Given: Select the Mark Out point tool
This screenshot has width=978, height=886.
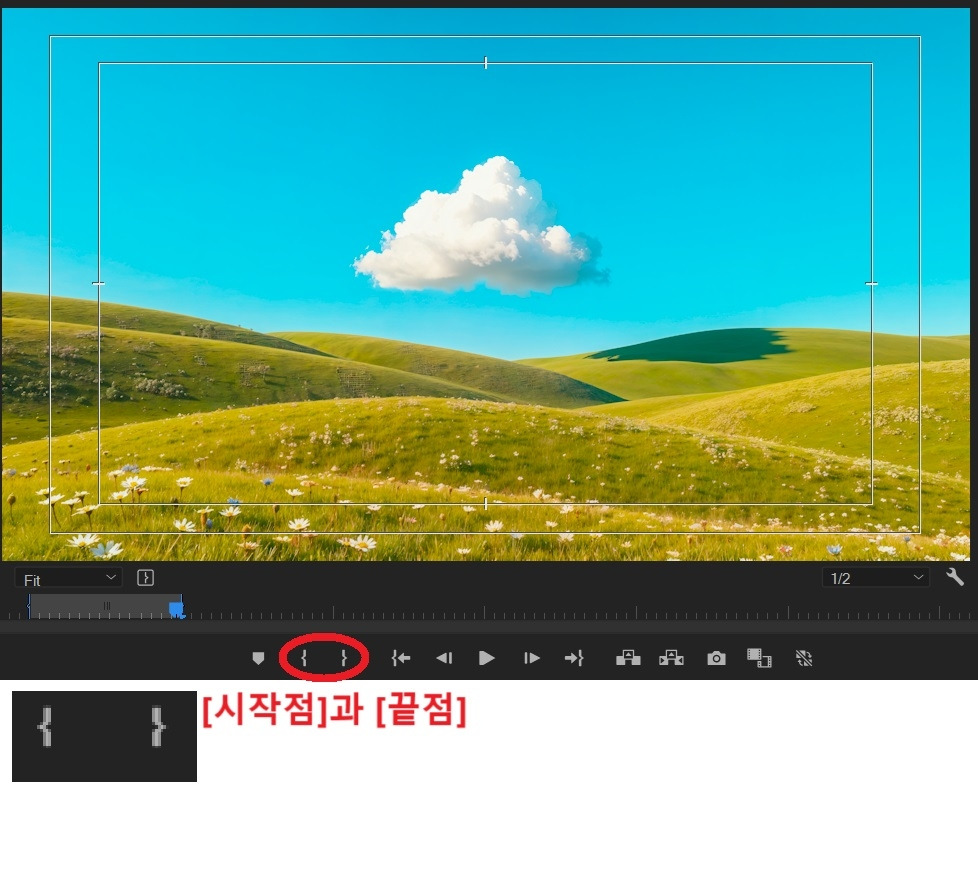Looking at the screenshot, I should pos(345,658).
